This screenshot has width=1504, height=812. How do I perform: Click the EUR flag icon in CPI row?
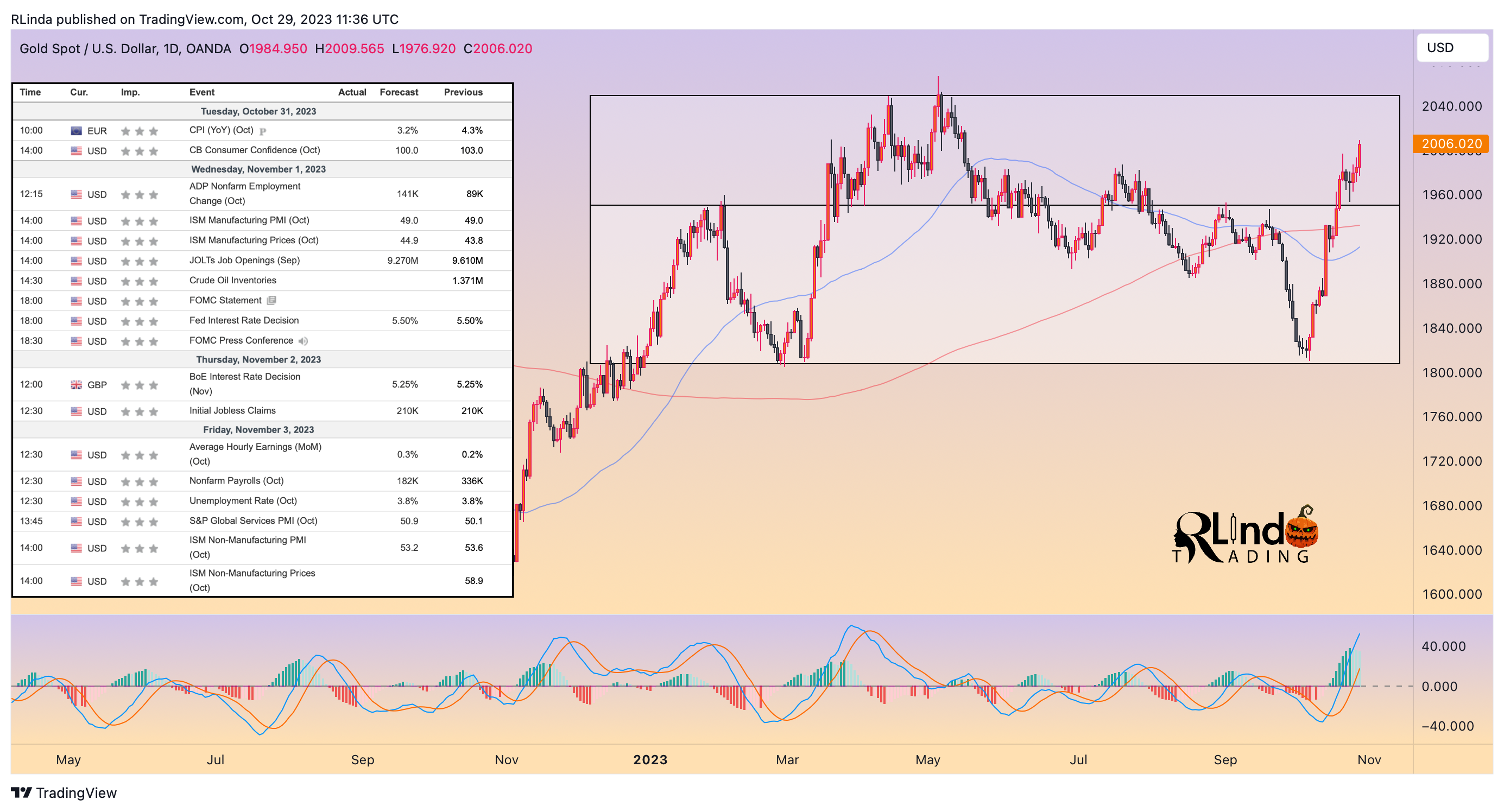77,131
